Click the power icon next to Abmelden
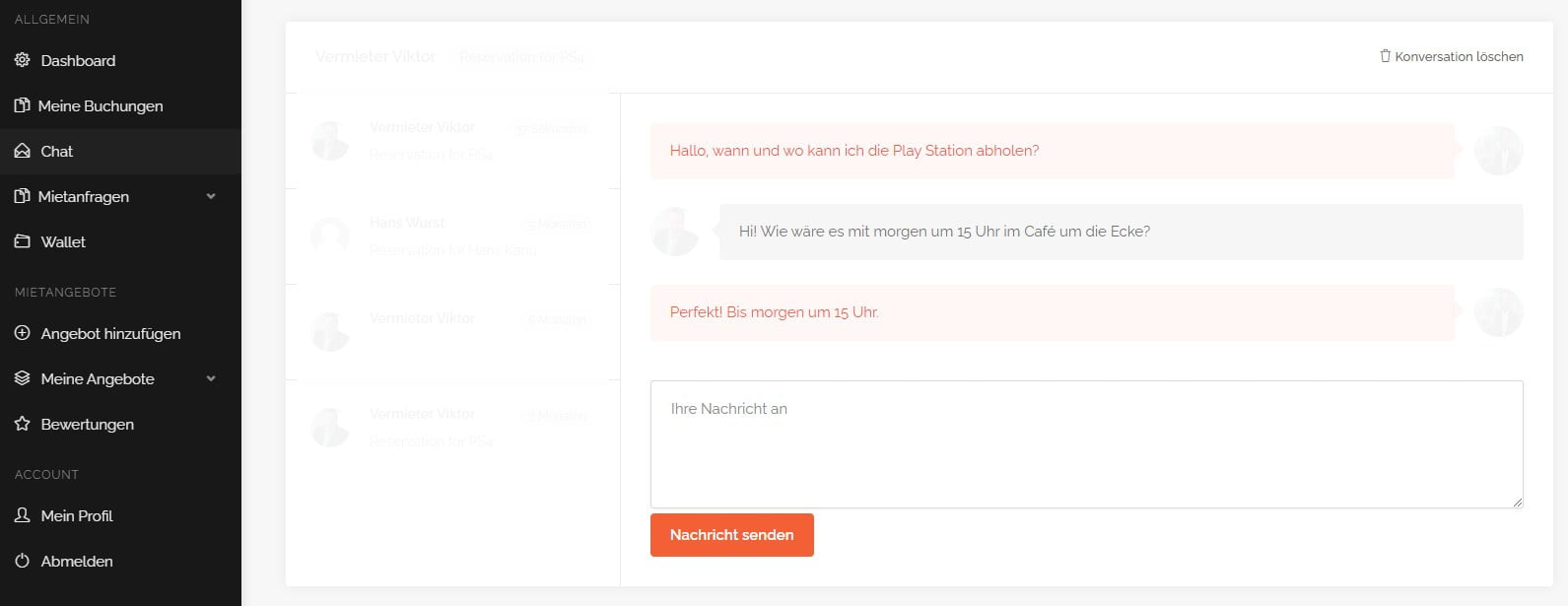1568x606 pixels. point(23,561)
